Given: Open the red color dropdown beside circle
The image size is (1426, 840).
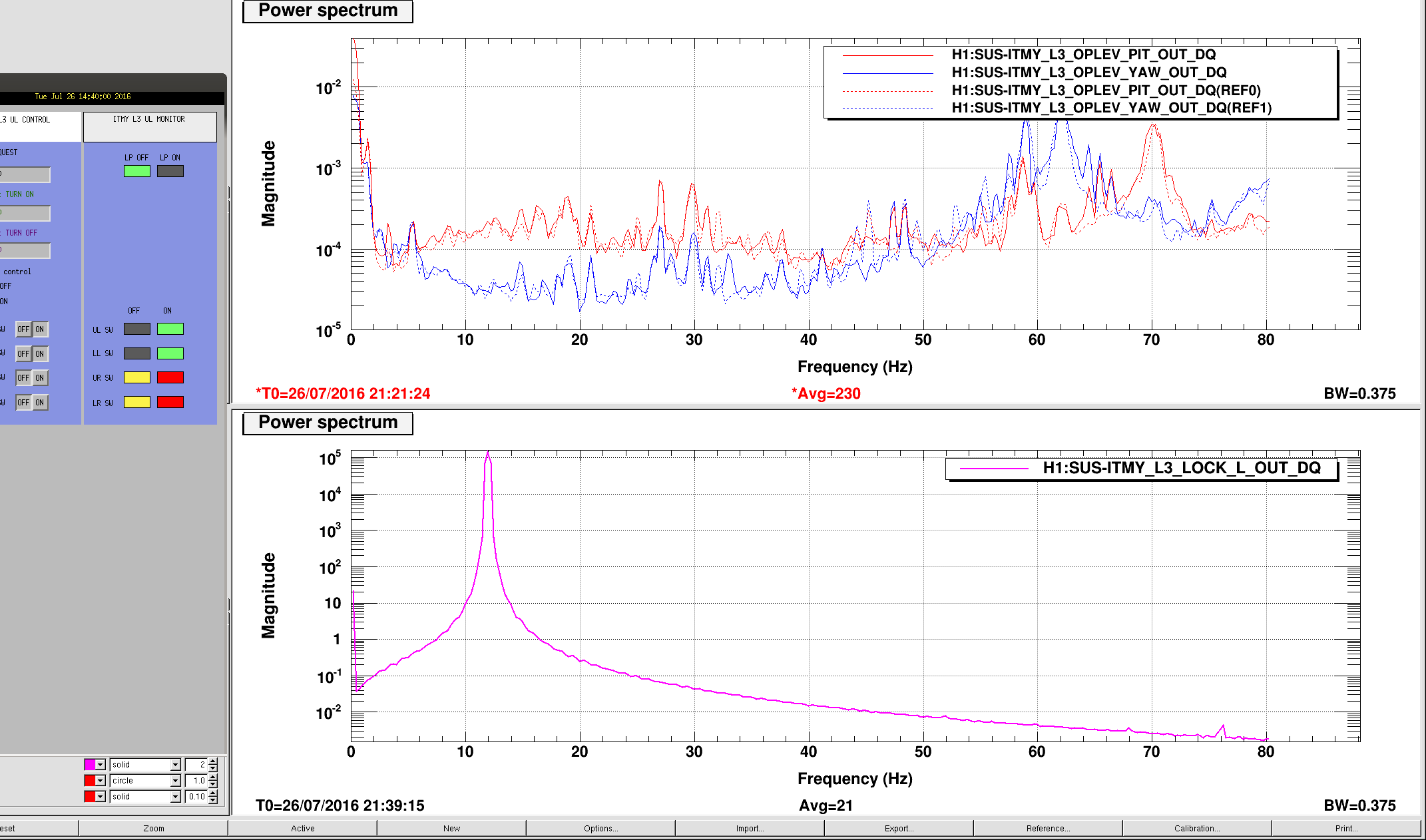Looking at the screenshot, I should coord(101,781).
